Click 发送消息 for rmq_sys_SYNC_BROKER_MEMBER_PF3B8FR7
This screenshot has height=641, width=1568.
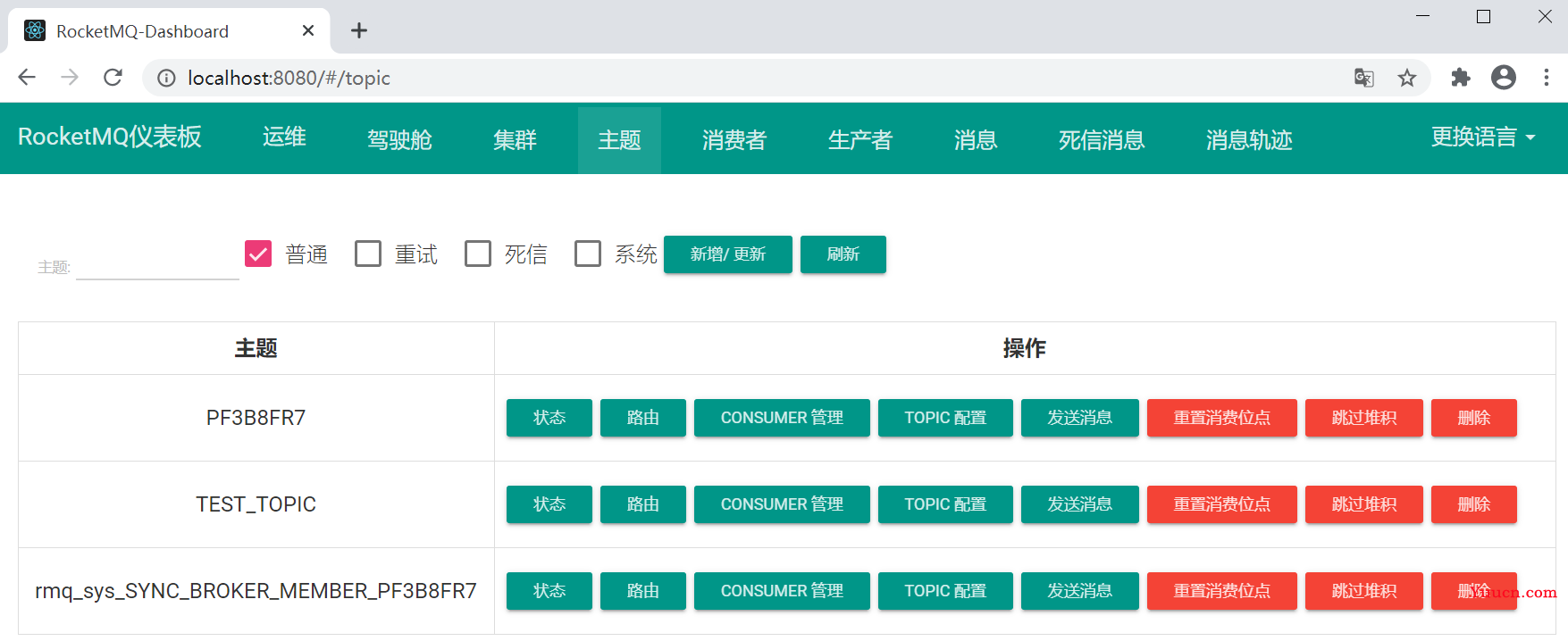click(x=1080, y=591)
